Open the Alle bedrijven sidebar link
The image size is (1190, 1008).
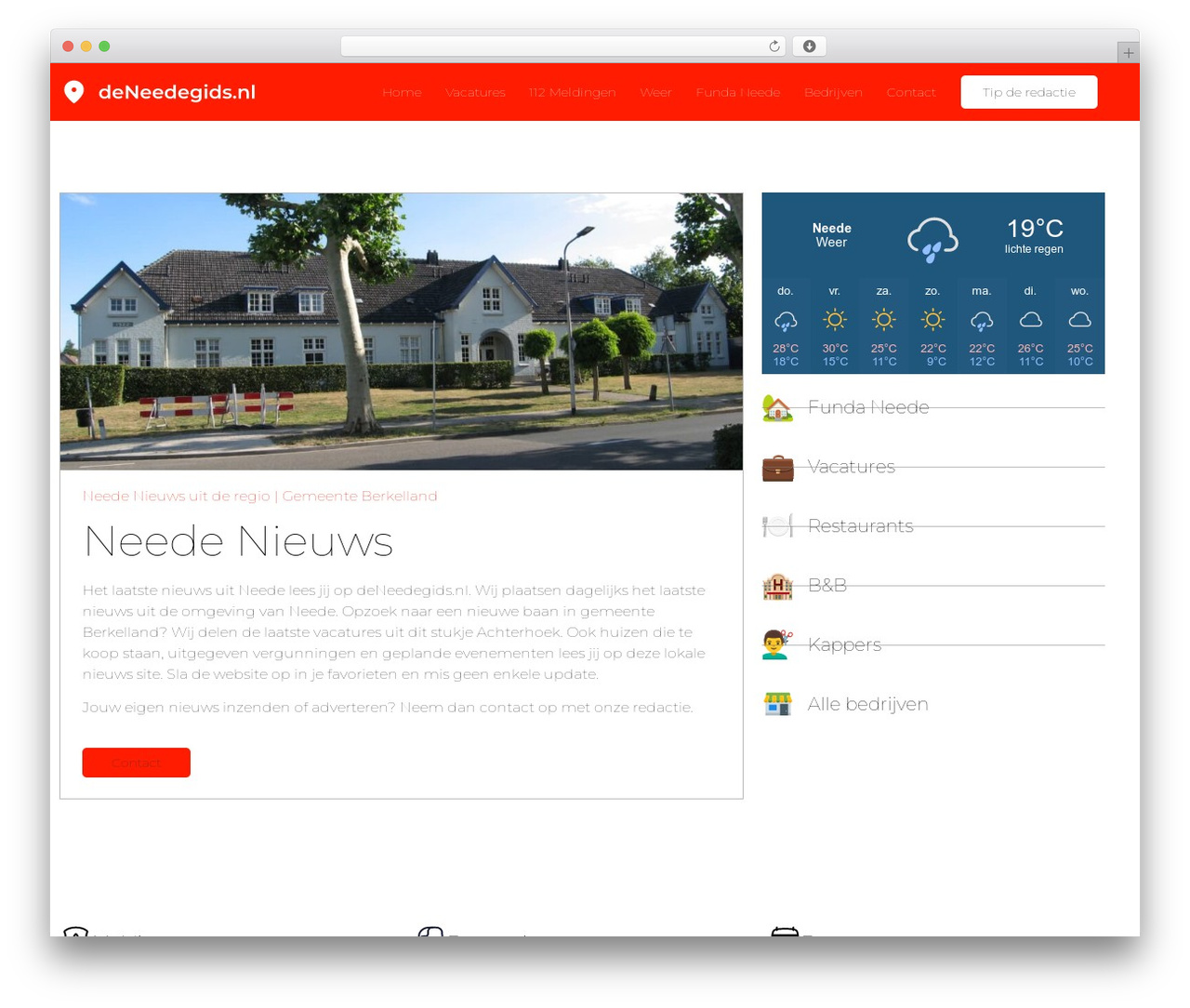(868, 704)
